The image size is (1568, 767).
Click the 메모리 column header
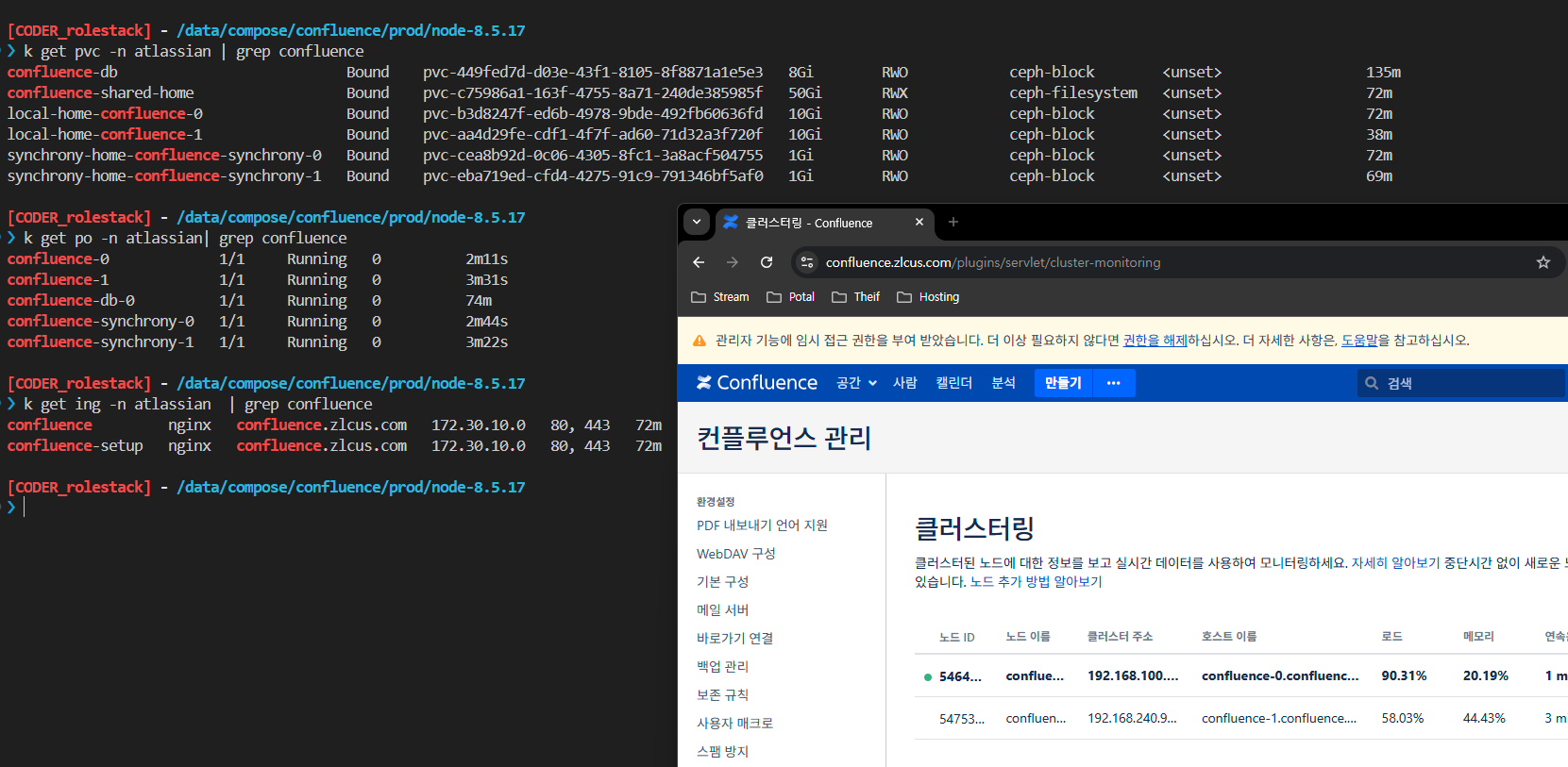pos(1478,637)
